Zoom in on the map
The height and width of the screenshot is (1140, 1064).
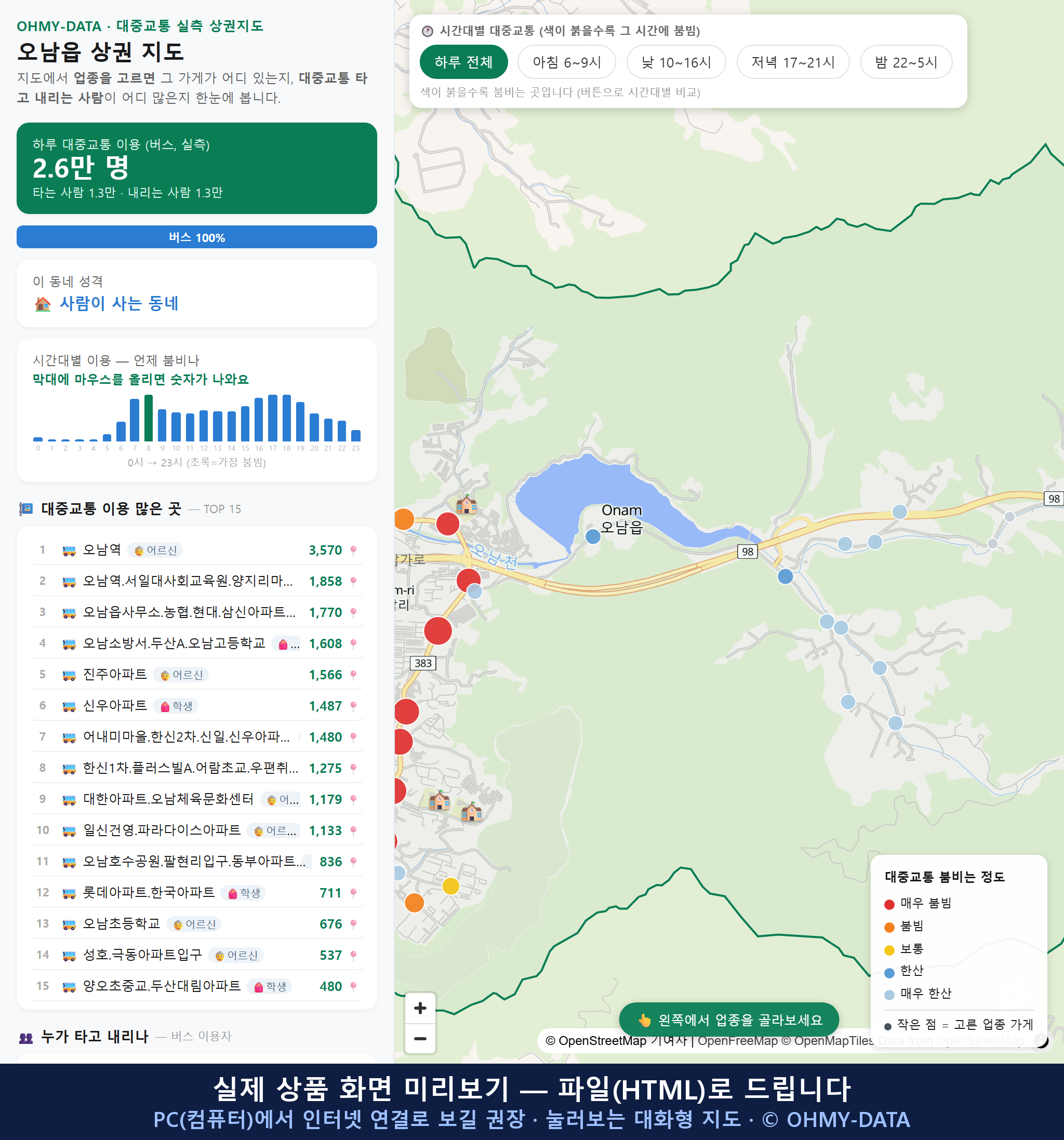tap(420, 1008)
